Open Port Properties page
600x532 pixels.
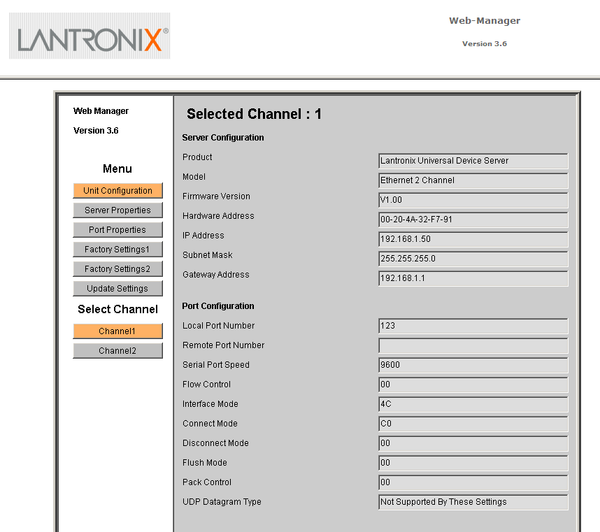click(x=118, y=230)
